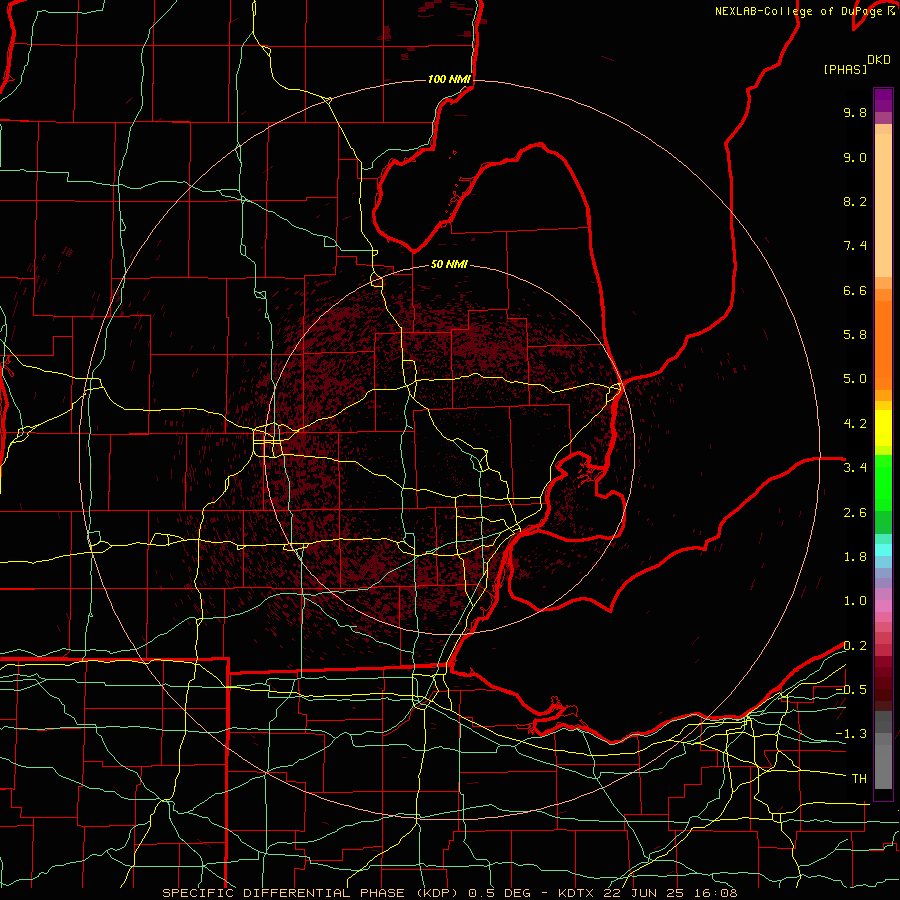The height and width of the screenshot is (900, 900).
Task: Click the NEXLAB-College of DuPage credit text
Action: 800,11
